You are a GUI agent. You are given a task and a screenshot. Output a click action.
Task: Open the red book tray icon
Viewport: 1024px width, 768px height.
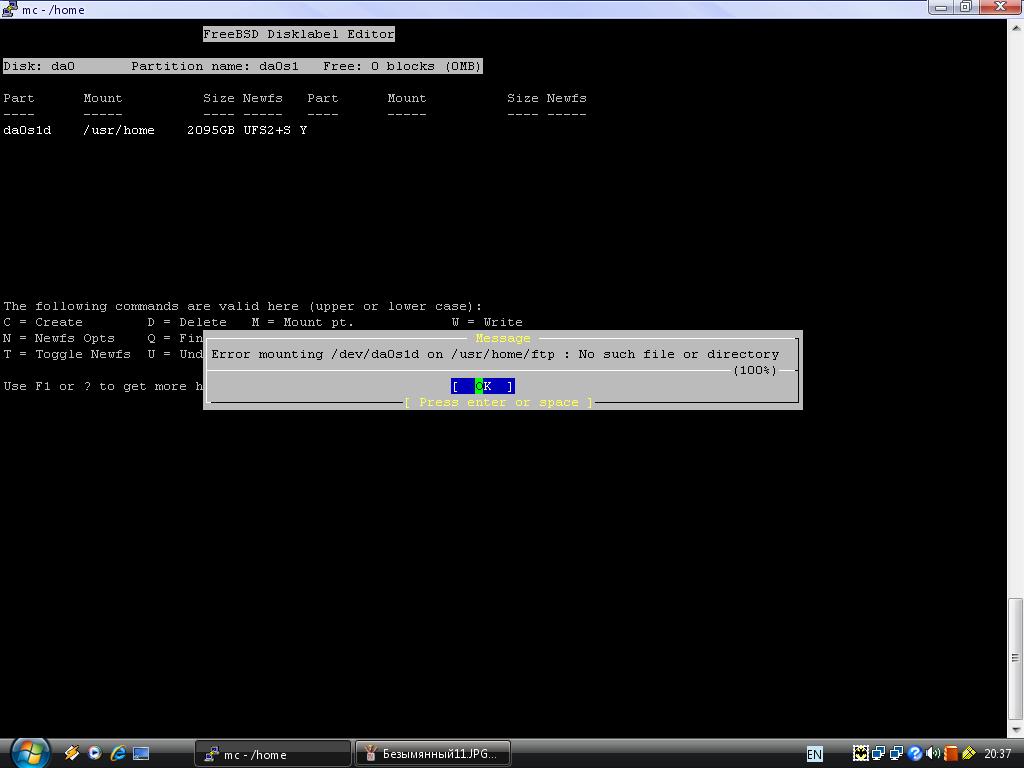click(951, 754)
